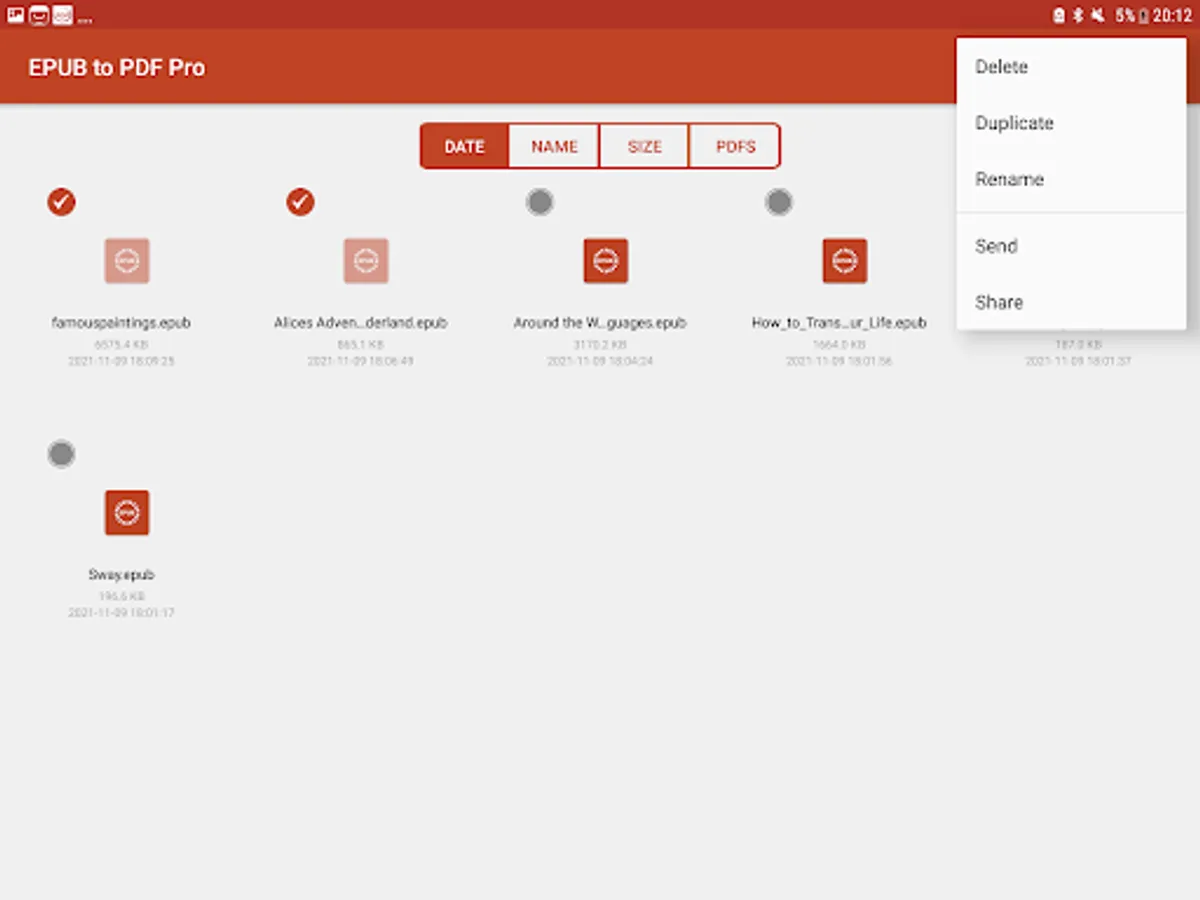Click the 2021-11-09 18:04:24 timestamp
The image size is (1200, 900).
[600, 361]
